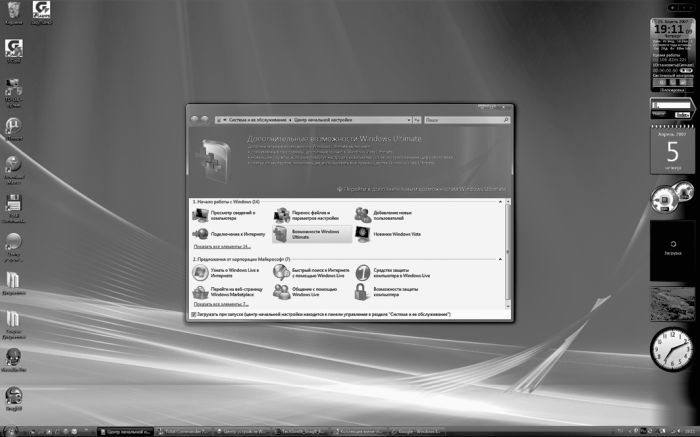
Task: Click 'Добавление новых пользователей' icon
Action: tap(361, 213)
